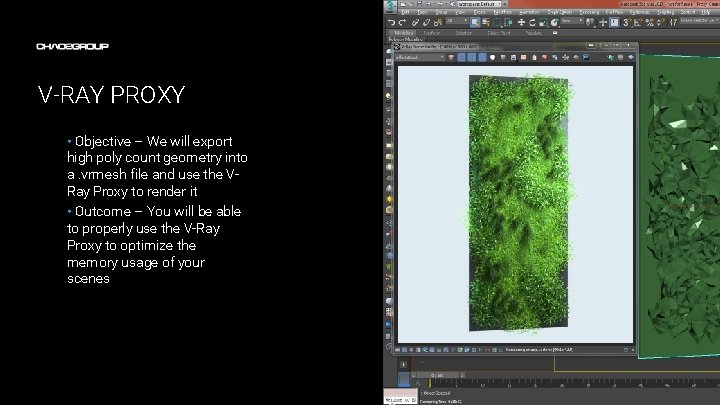Click Undo in the main toolbar
The image size is (720, 405).
tap(392, 22)
